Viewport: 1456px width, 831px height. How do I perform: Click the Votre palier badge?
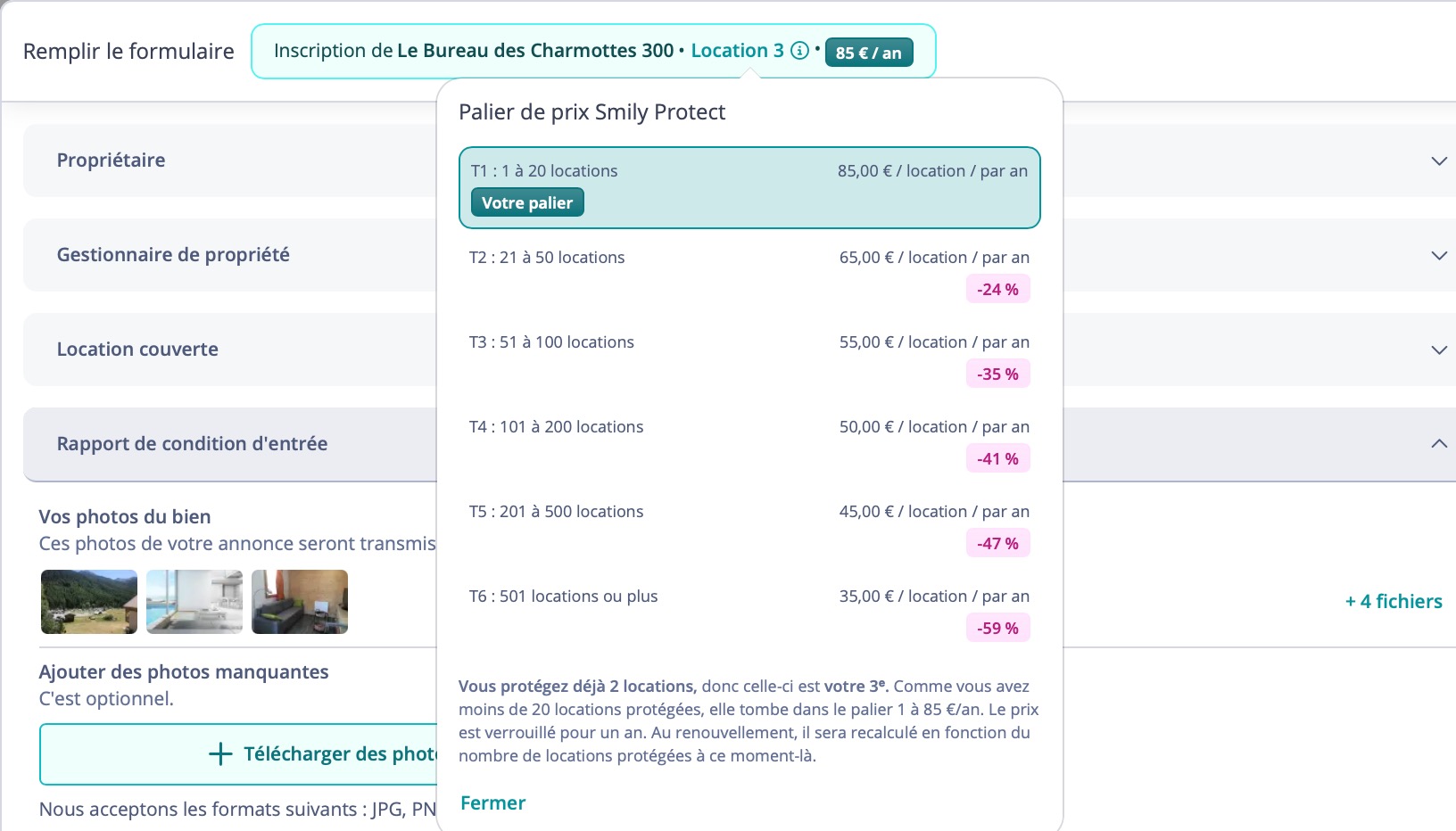(527, 203)
